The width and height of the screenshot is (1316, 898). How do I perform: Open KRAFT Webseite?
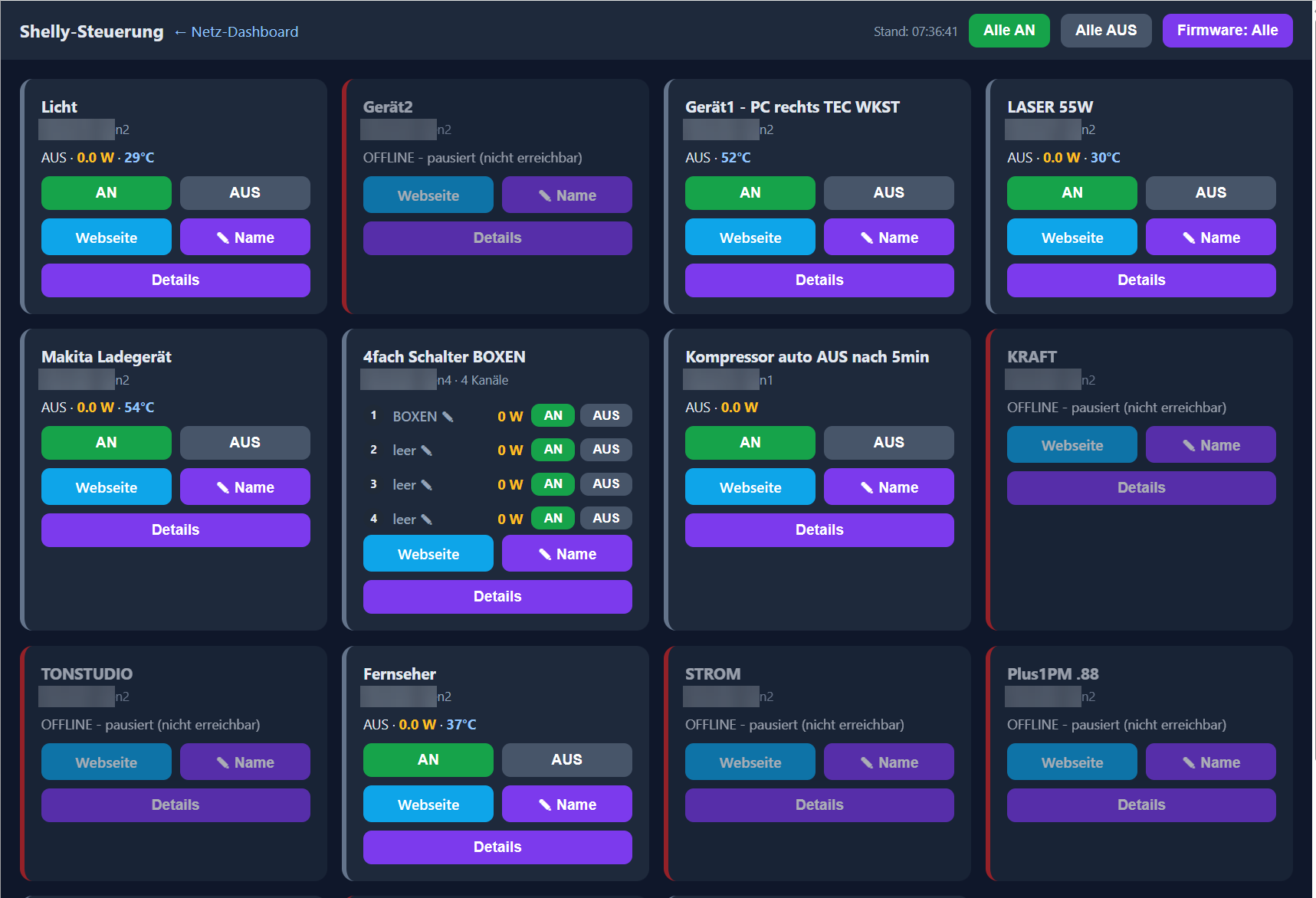pos(1072,445)
